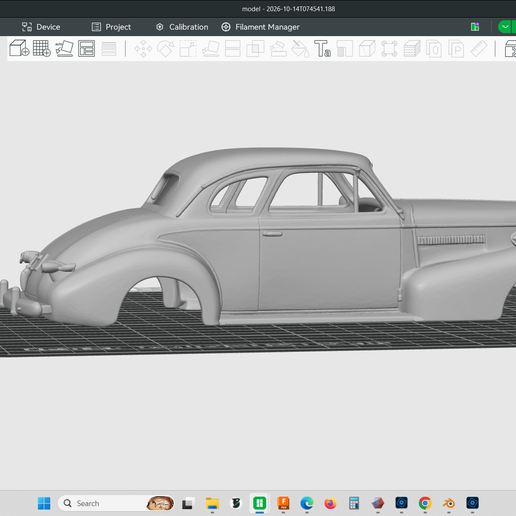Select the Scale tool icon
Image resolution: width=516 pixels, height=516 pixels.
(188, 49)
